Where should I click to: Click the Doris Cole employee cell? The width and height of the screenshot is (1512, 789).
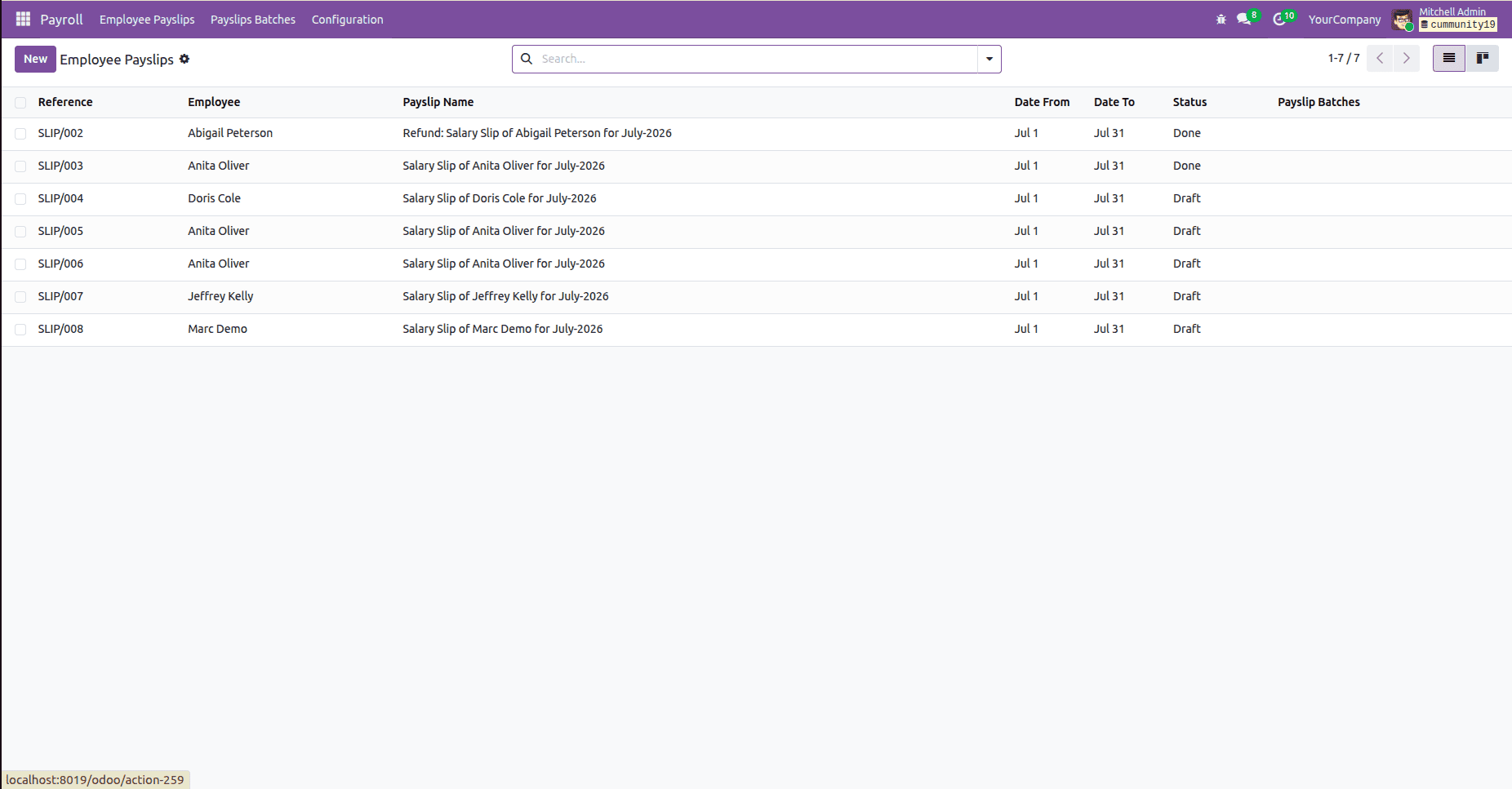(214, 198)
